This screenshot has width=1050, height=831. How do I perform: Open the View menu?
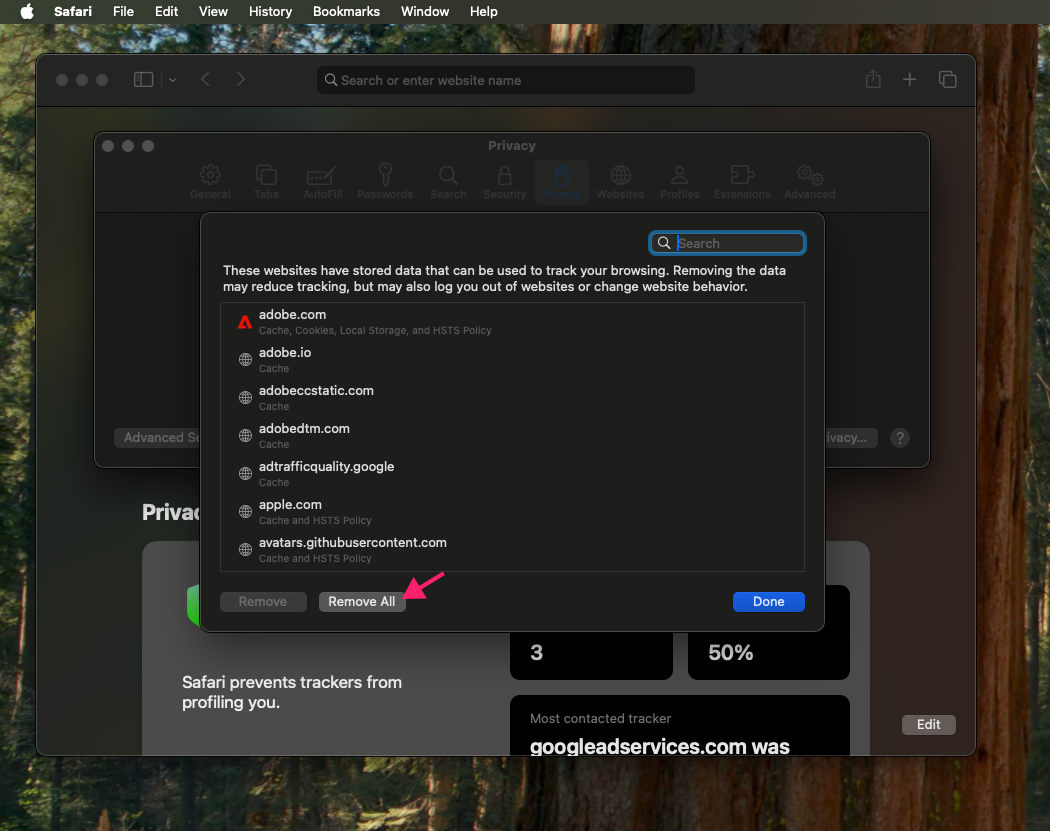[213, 11]
